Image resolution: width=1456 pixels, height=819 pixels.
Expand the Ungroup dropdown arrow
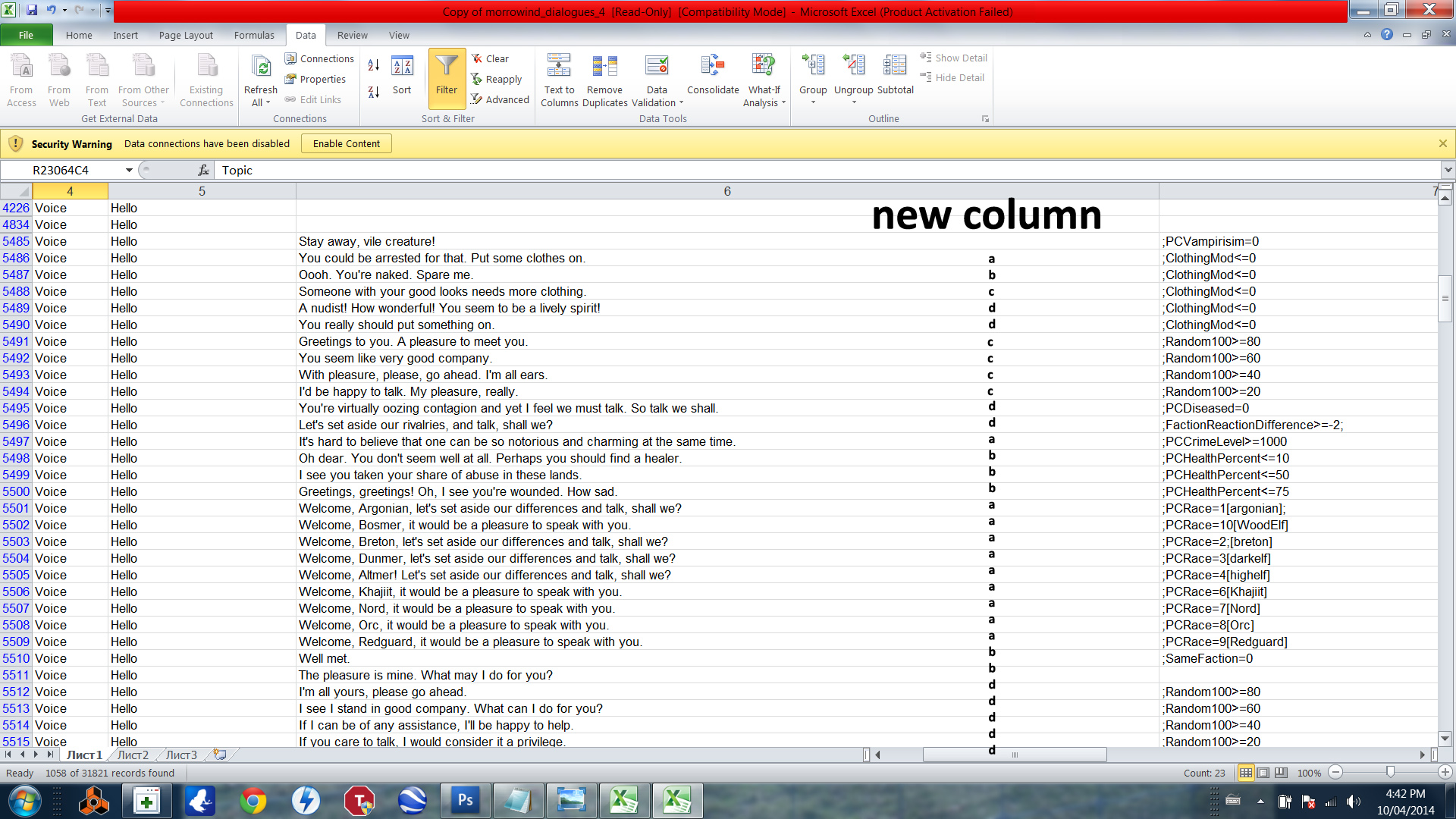tap(854, 102)
